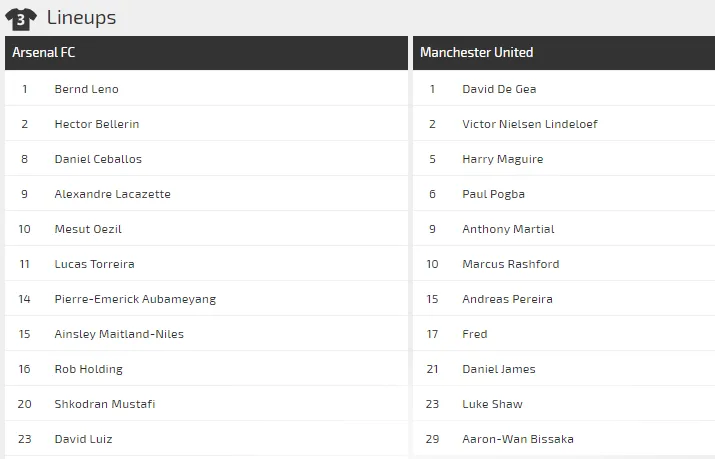This screenshot has width=715, height=459.
Task: Open Bernd Leno's player profile
Action: (86, 89)
